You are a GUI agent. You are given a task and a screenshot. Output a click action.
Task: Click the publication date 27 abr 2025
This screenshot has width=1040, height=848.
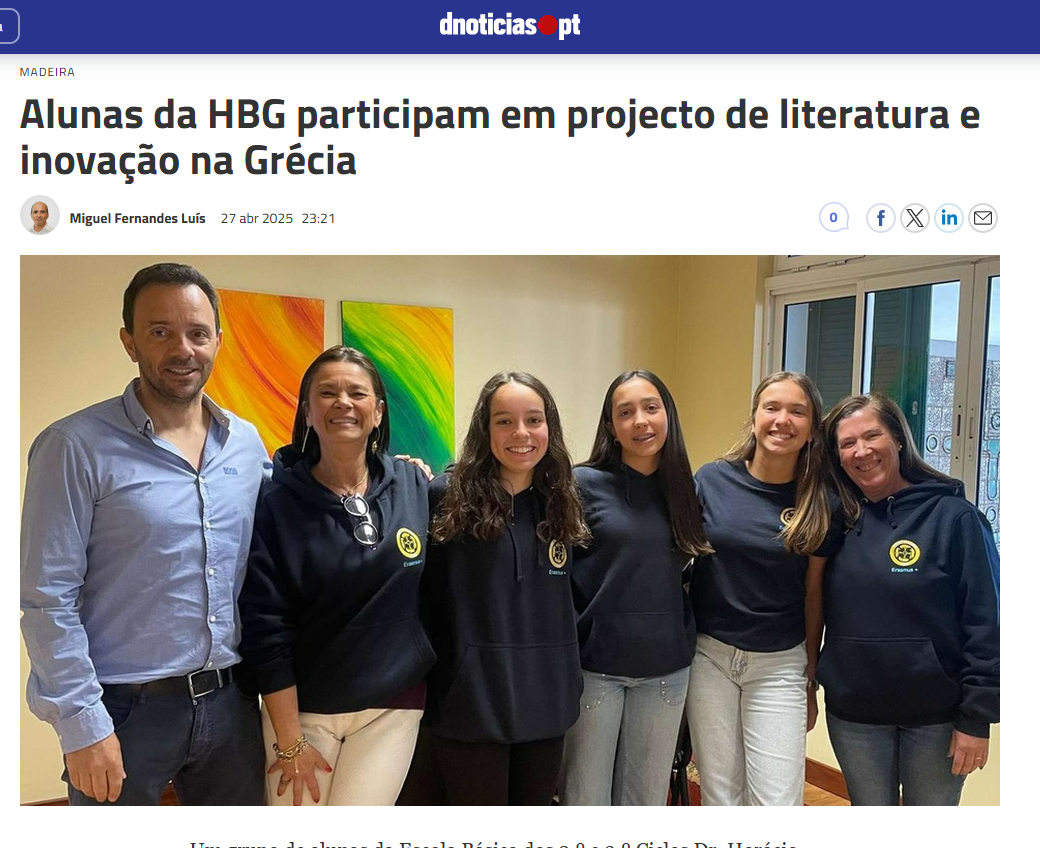[257, 219]
